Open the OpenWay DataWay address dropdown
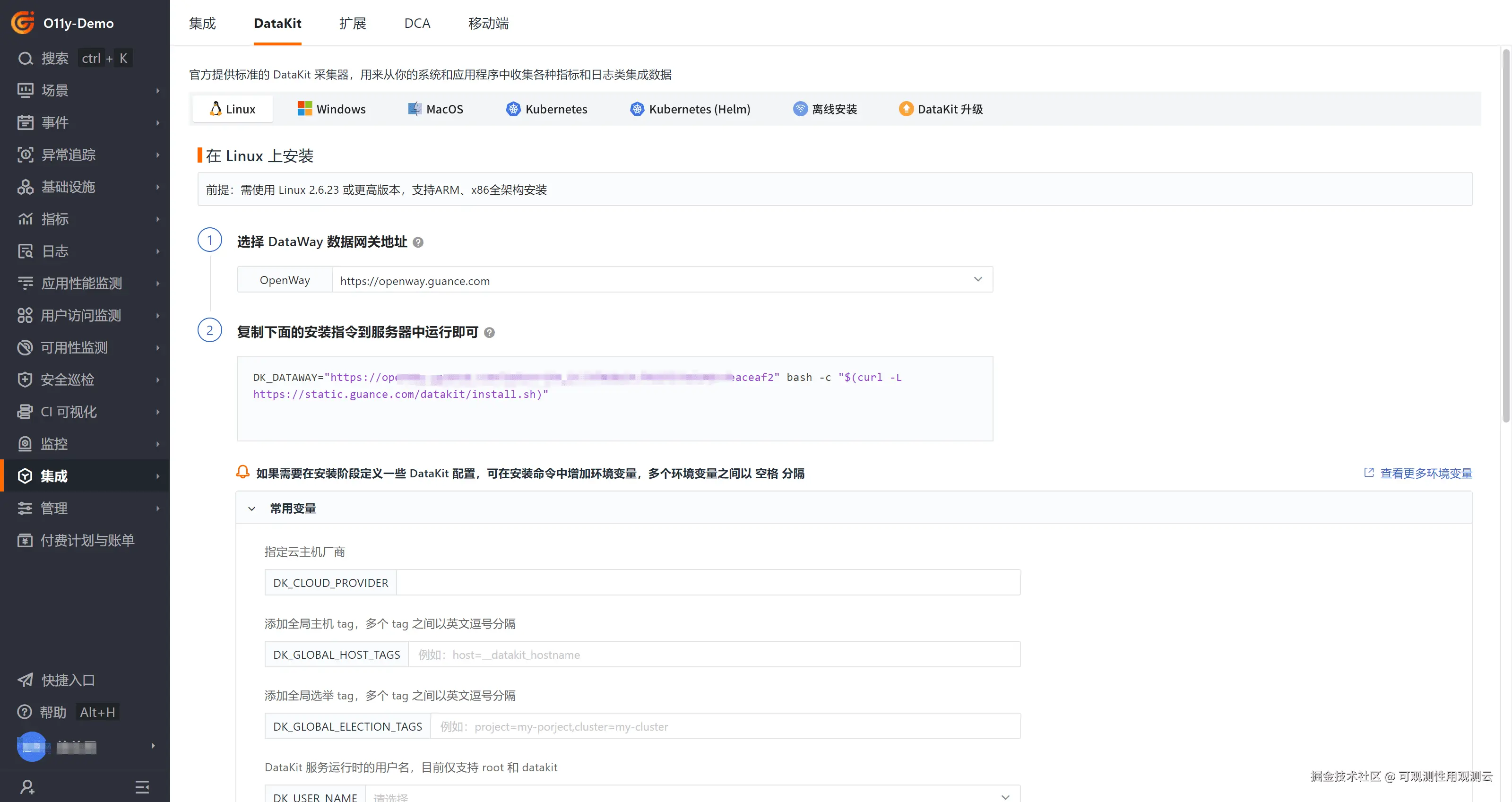The width and height of the screenshot is (1512, 802). (662, 280)
